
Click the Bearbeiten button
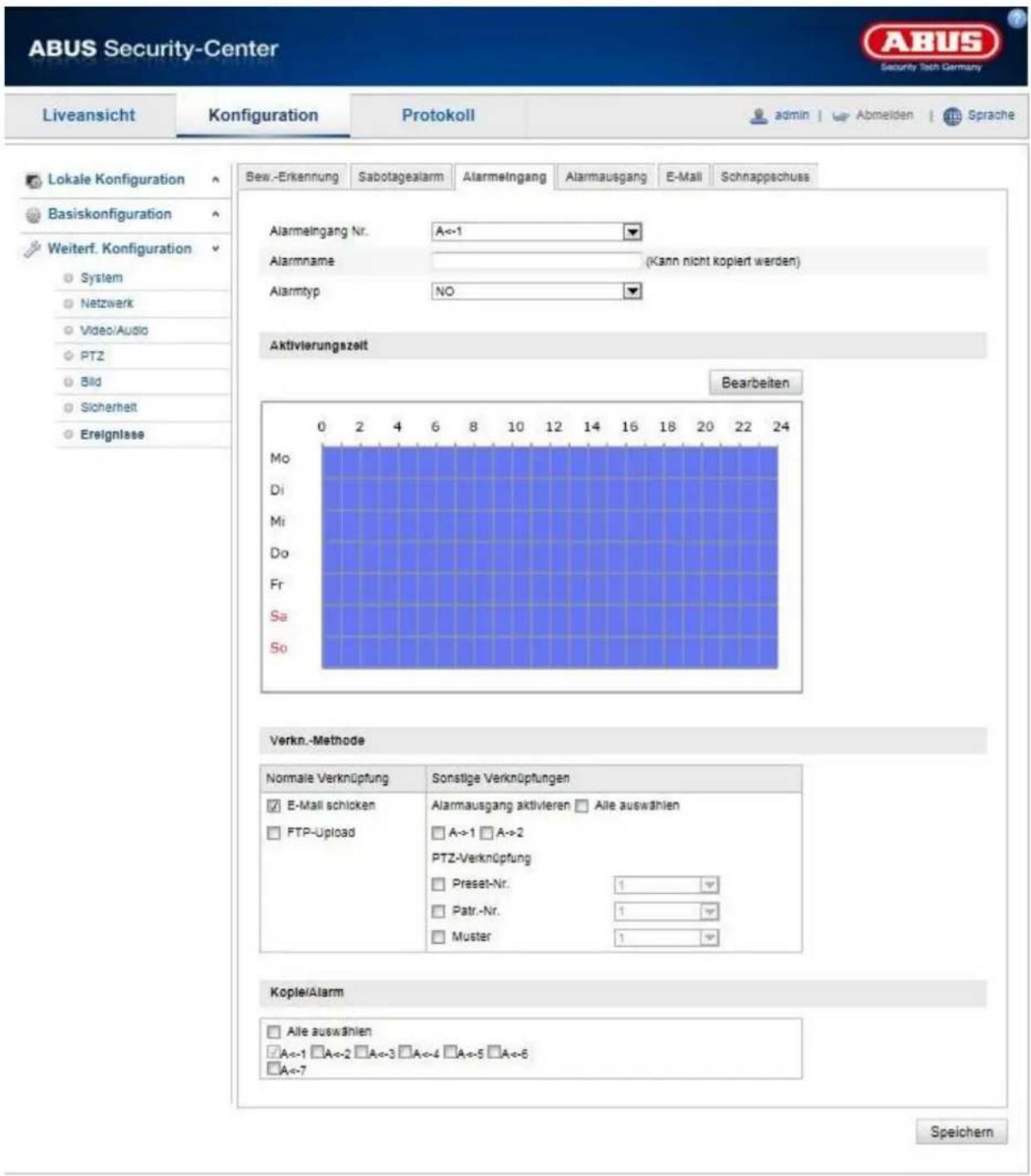pos(755,383)
